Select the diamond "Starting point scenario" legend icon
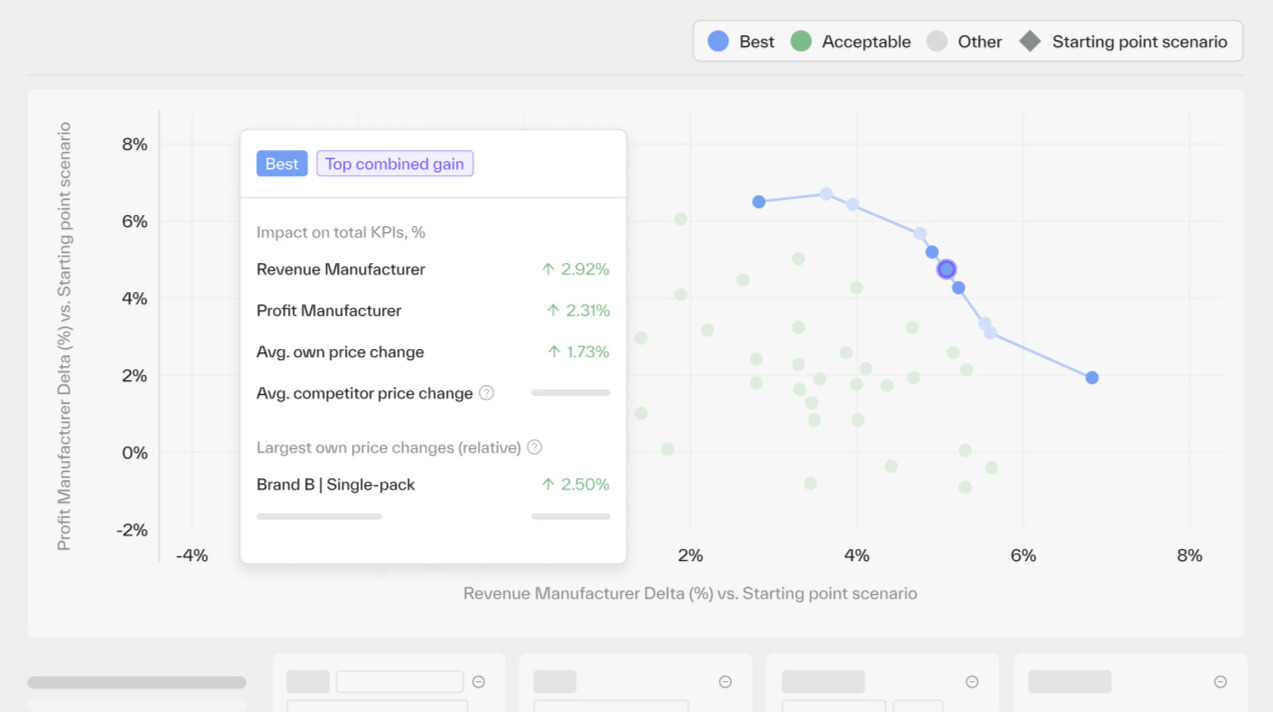1273x712 pixels. pyautogui.click(x=1029, y=41)
